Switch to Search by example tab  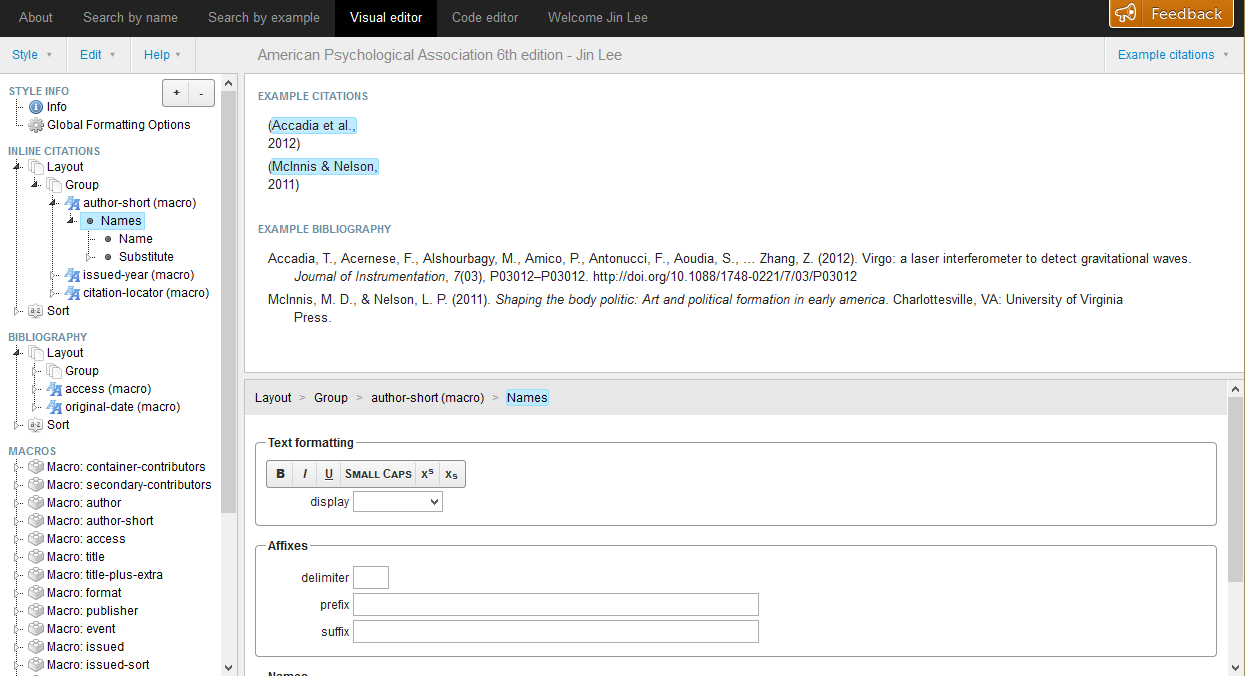[264, 17]
